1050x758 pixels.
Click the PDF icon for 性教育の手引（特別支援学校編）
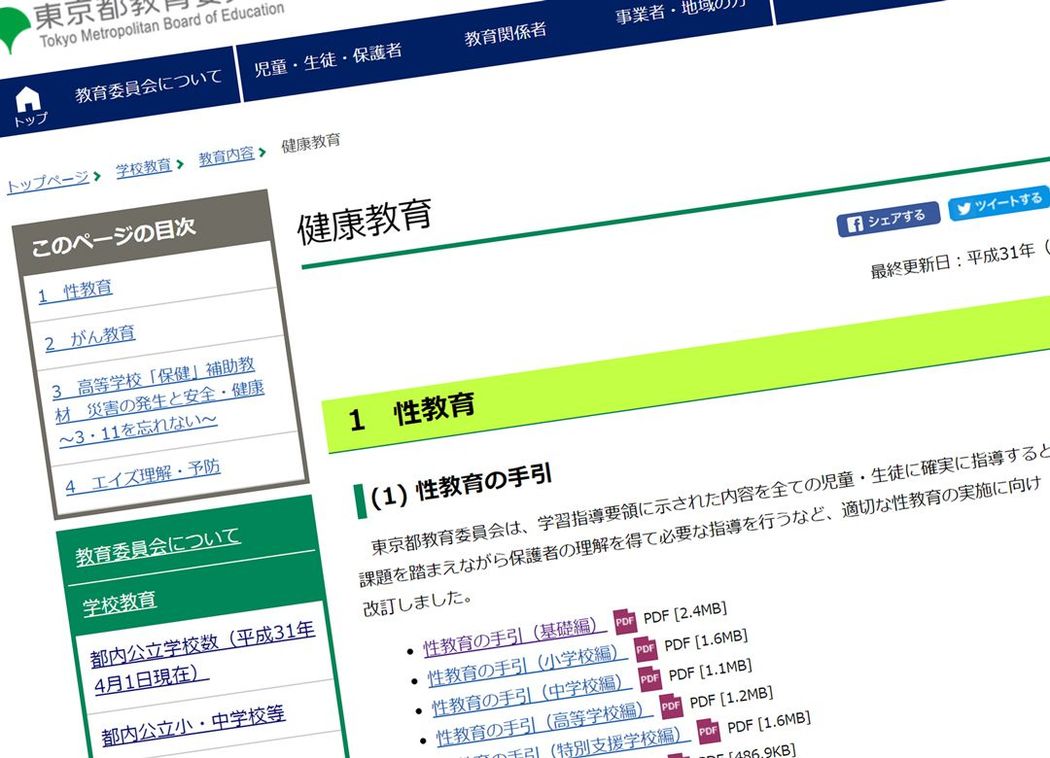coord(708,730)
